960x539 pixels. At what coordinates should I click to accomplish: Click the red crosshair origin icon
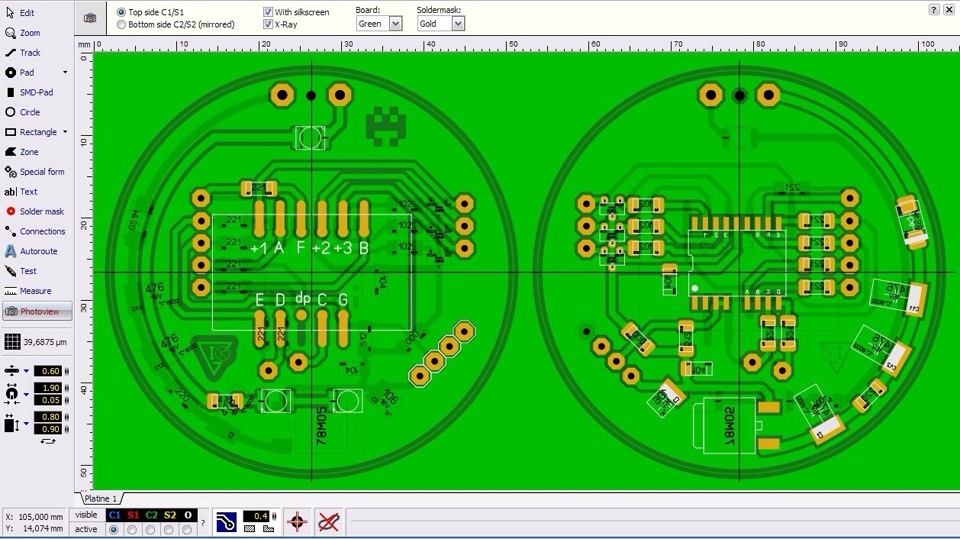[297, 522]
